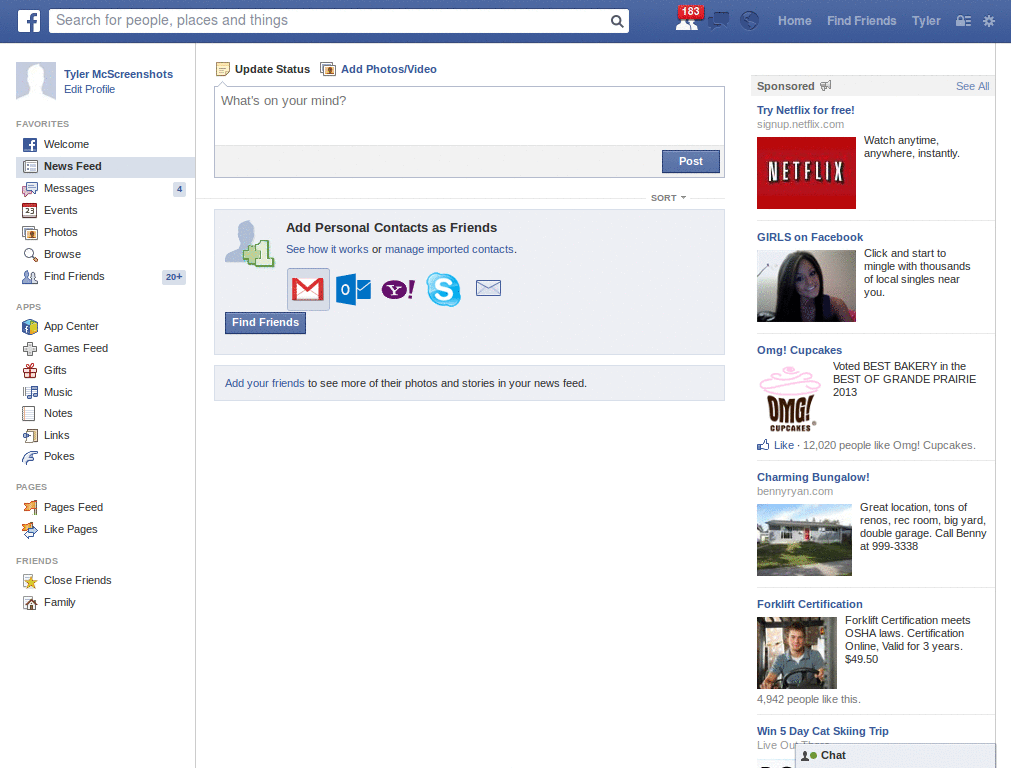Click the Gifts icon
Image resolution: width=1024 pixels, height=768 pixels.
click(30, 370)
